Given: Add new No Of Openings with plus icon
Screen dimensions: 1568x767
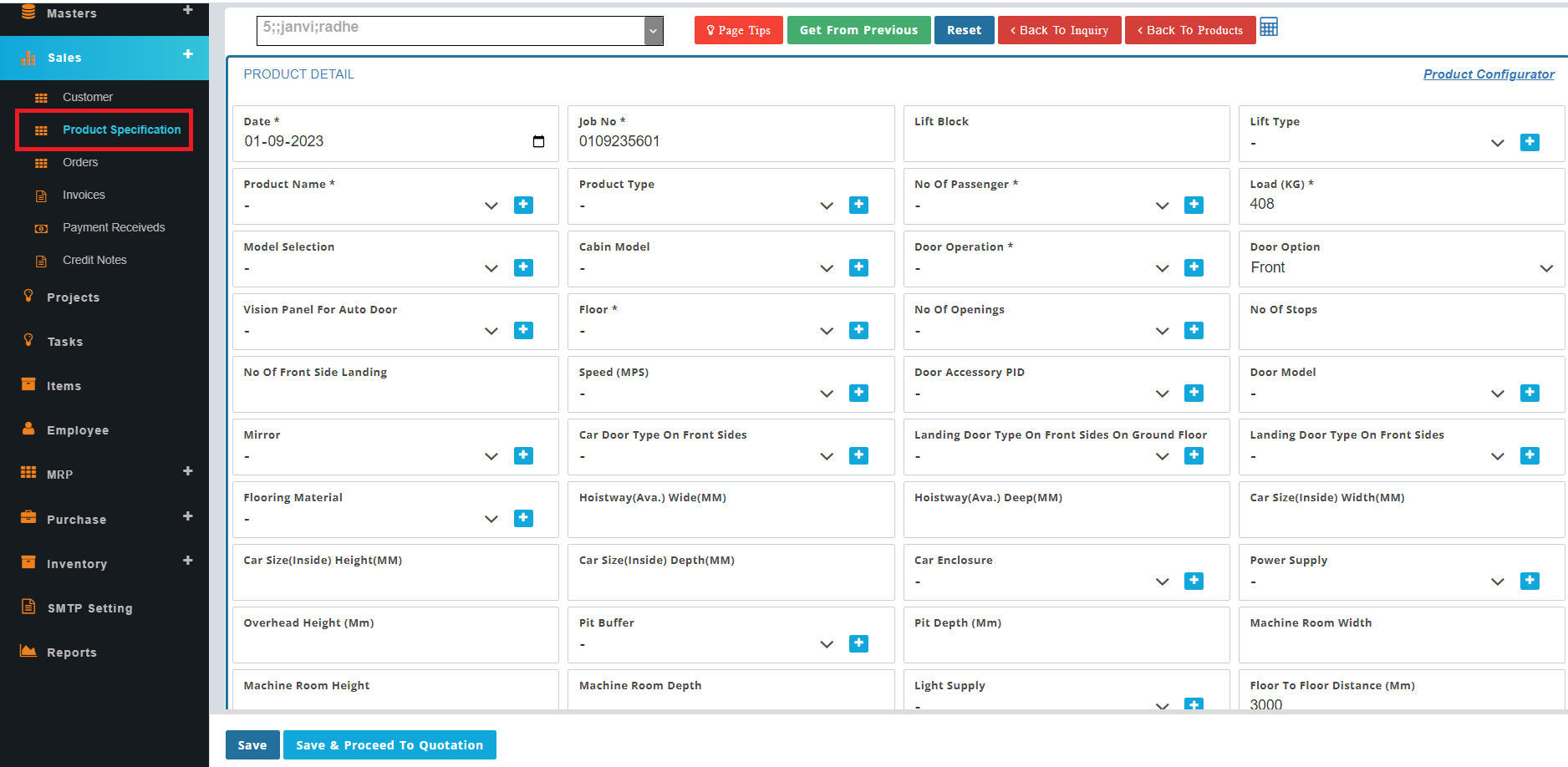Looking at the screenshot, I should [x=1194, y=330].
